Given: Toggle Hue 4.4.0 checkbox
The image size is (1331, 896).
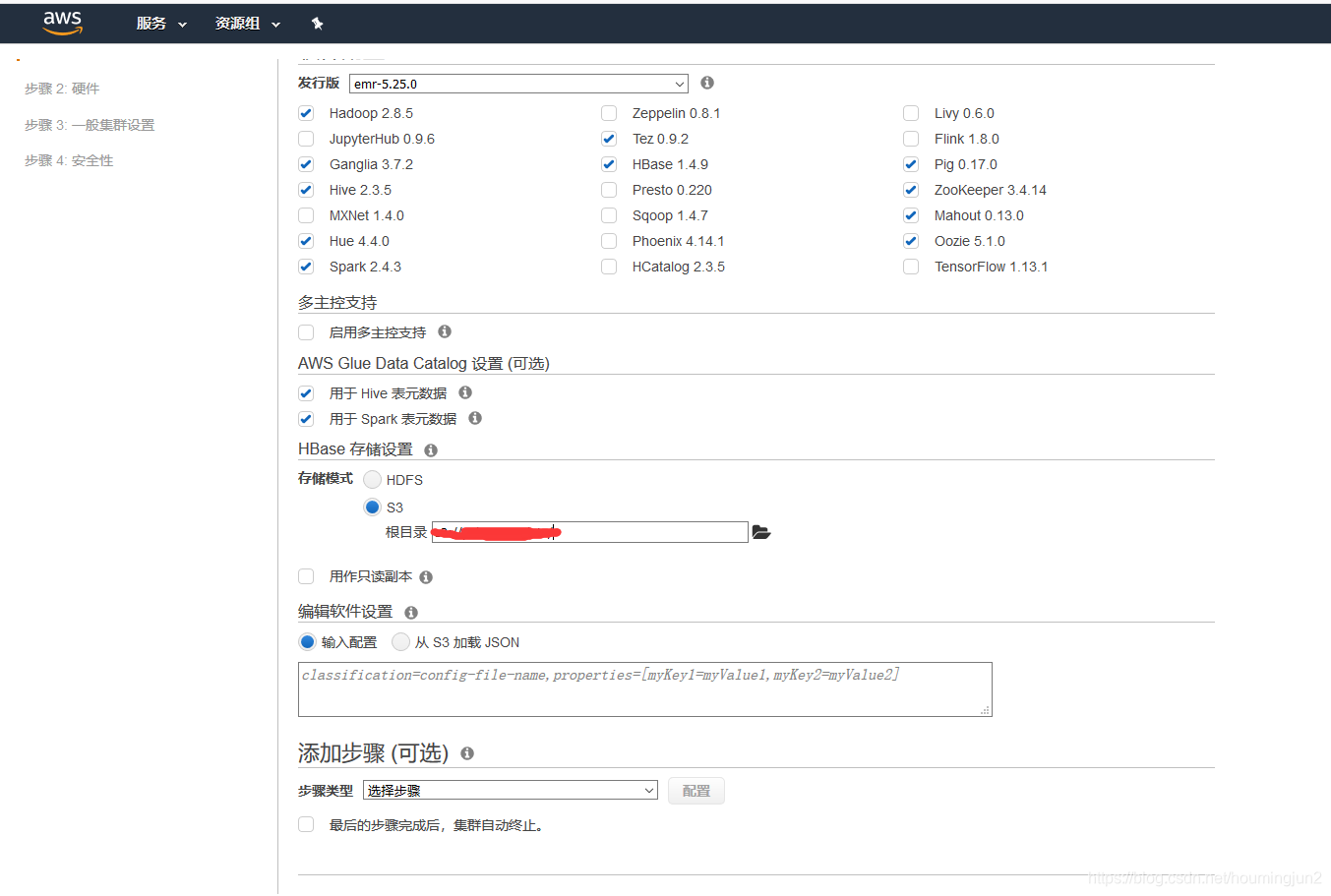Looking at the screenshot, I should click(x=306, y=241).
